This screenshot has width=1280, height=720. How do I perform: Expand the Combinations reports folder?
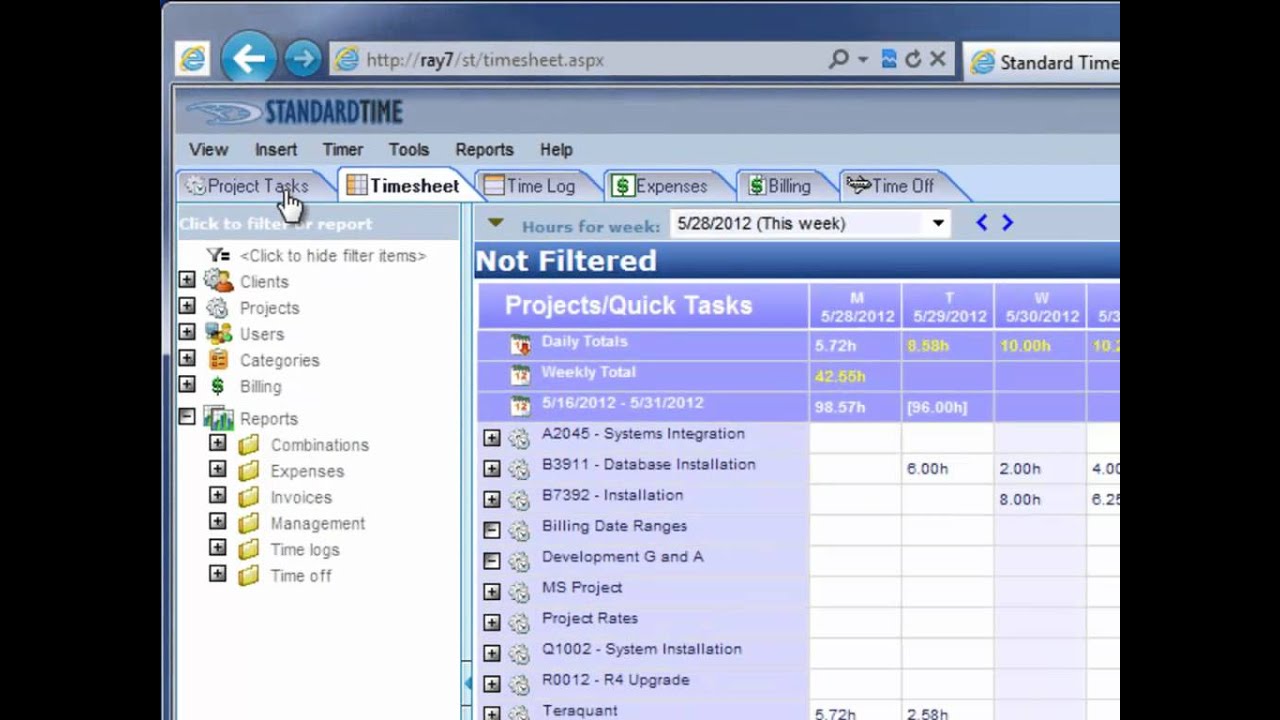218,443
